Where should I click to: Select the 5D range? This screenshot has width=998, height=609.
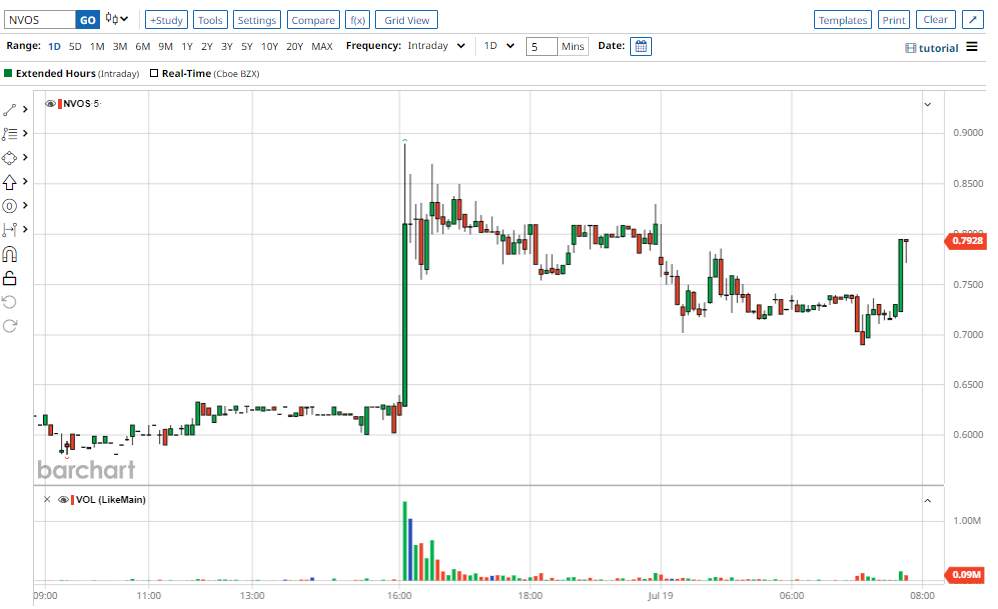point(75,46)
